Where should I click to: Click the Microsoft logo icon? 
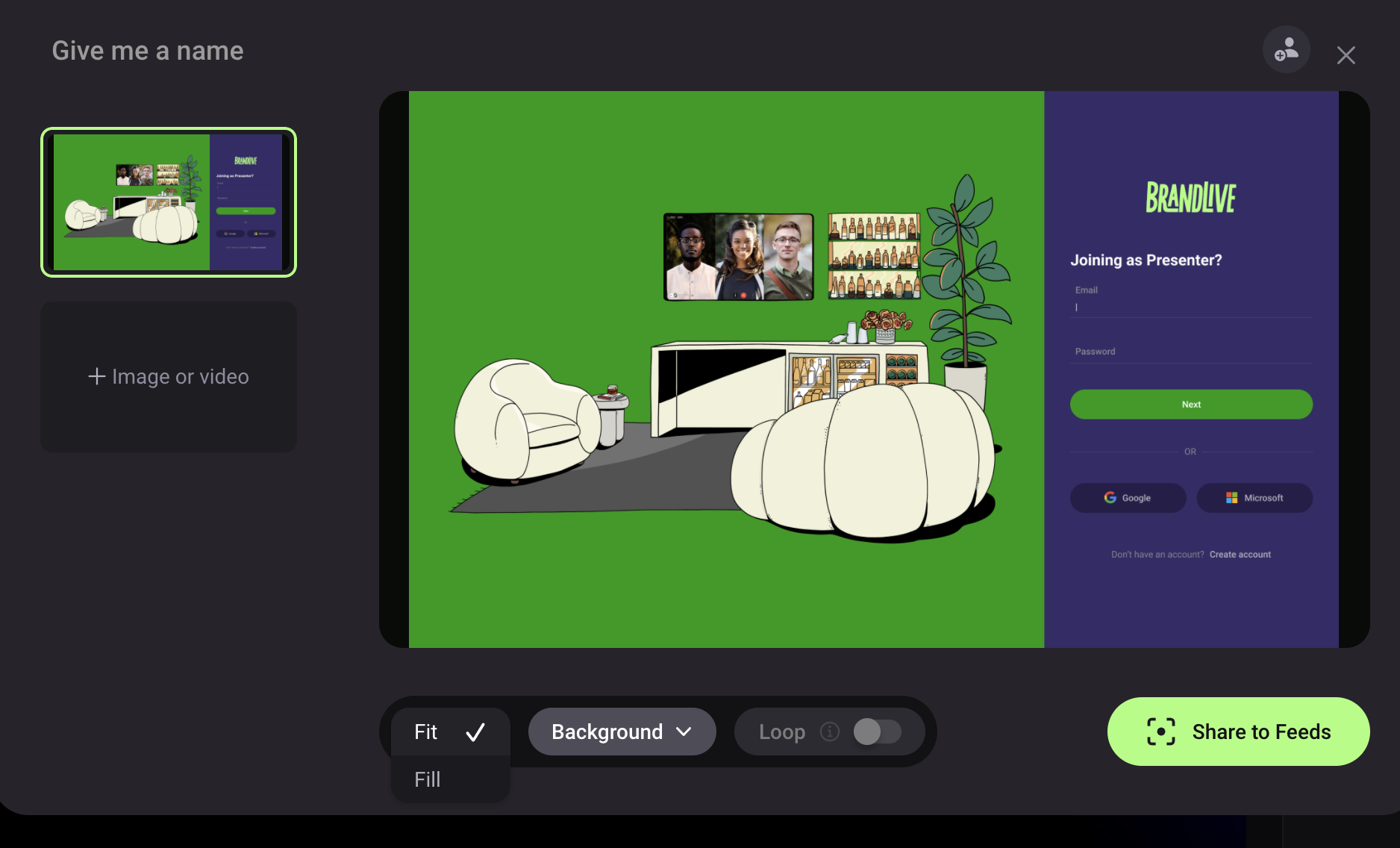pyautogui.click(x=1232, y=498)
